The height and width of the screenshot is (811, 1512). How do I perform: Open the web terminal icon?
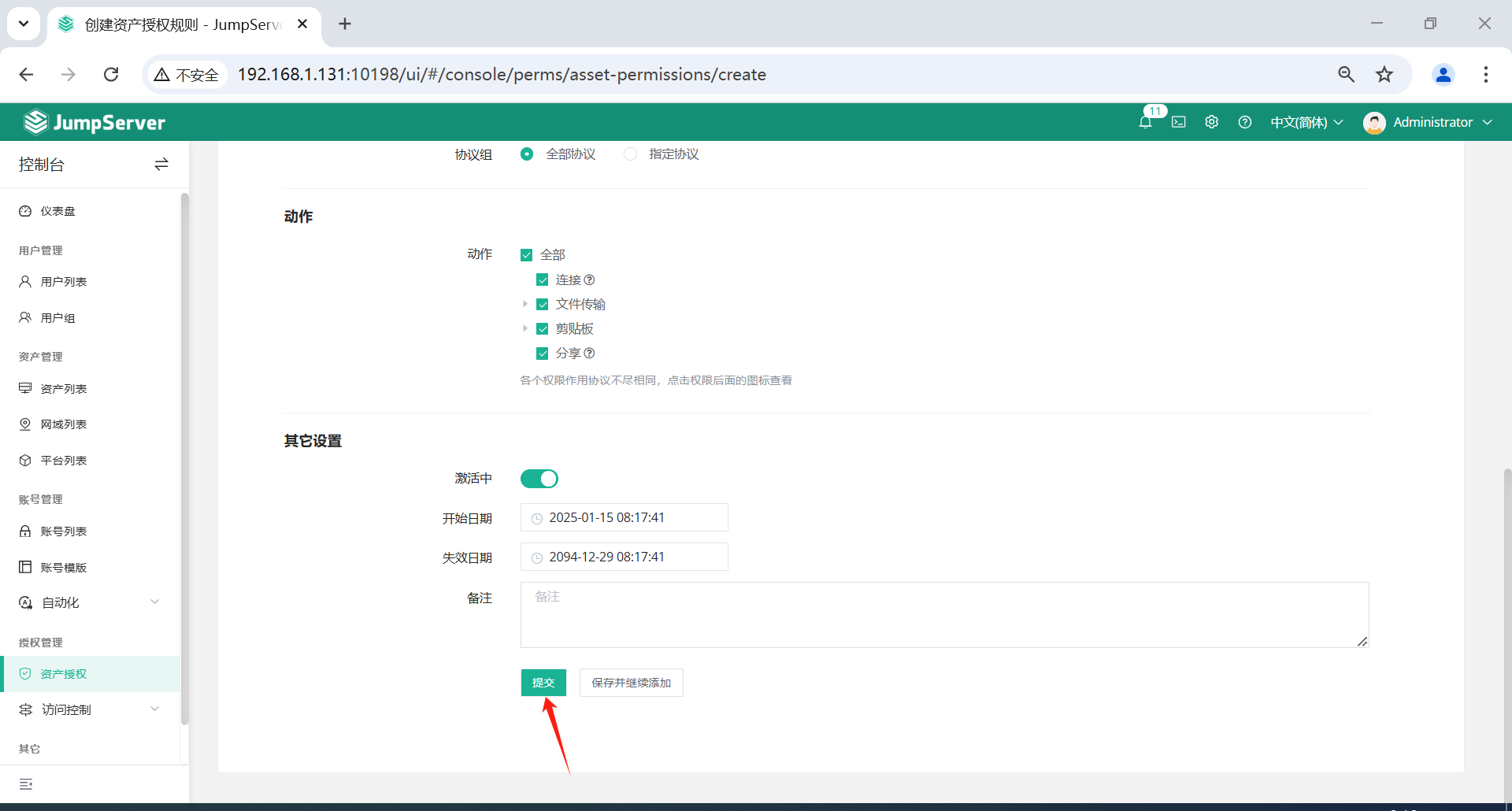pos(1178,122)
